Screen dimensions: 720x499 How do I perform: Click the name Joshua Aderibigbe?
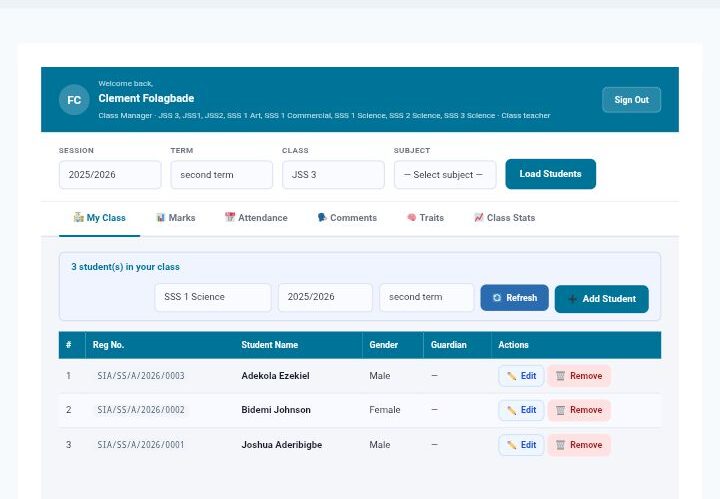click(281, 444)
